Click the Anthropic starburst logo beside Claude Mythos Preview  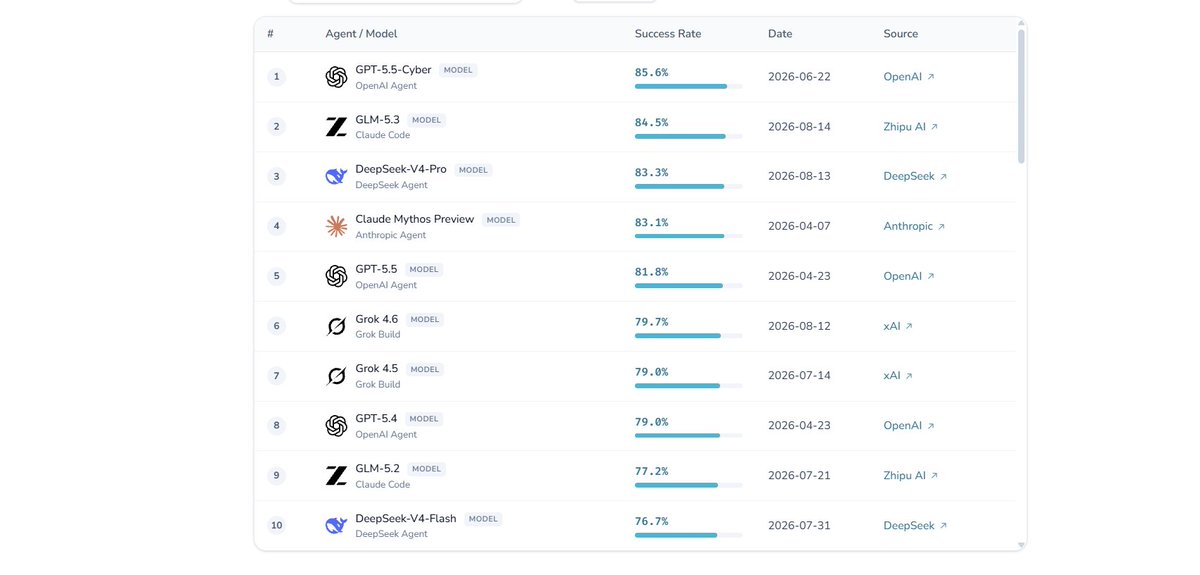coord(336,227)
